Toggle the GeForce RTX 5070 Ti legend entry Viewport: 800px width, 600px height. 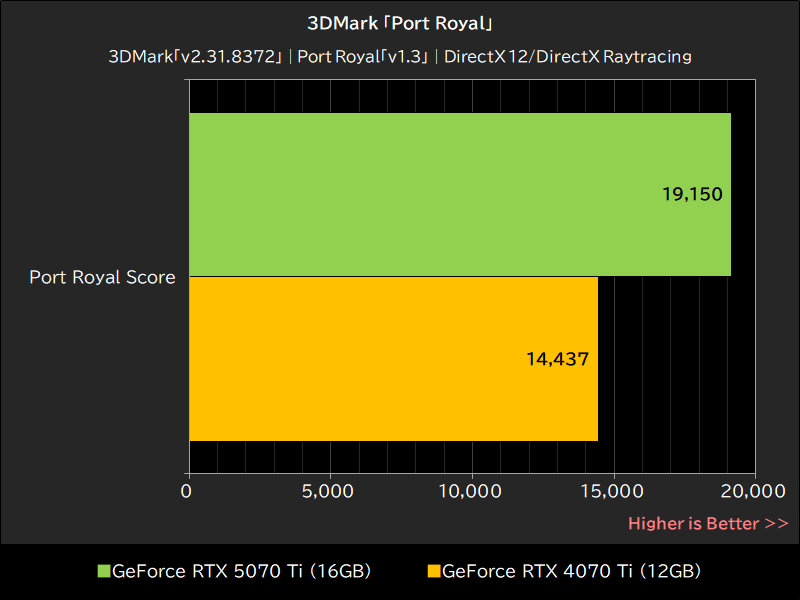coord(235,570)
